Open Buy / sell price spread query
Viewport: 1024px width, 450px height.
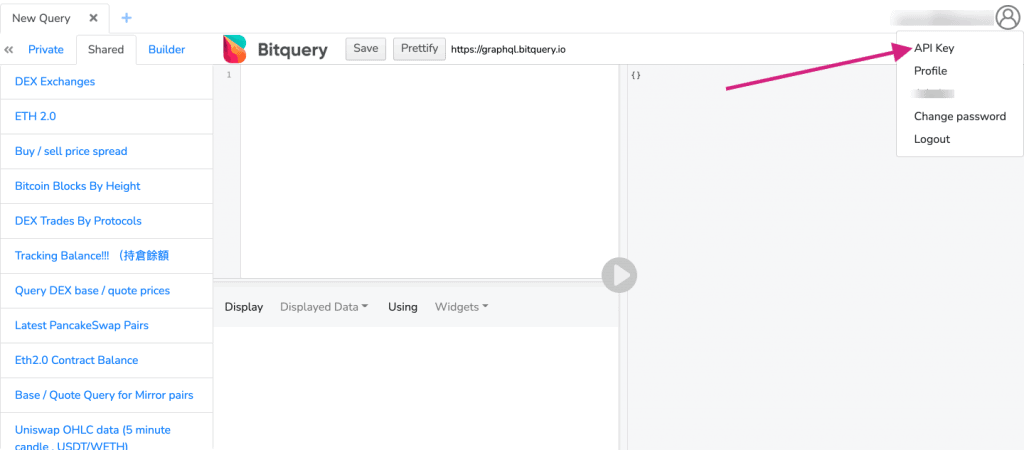106,152
